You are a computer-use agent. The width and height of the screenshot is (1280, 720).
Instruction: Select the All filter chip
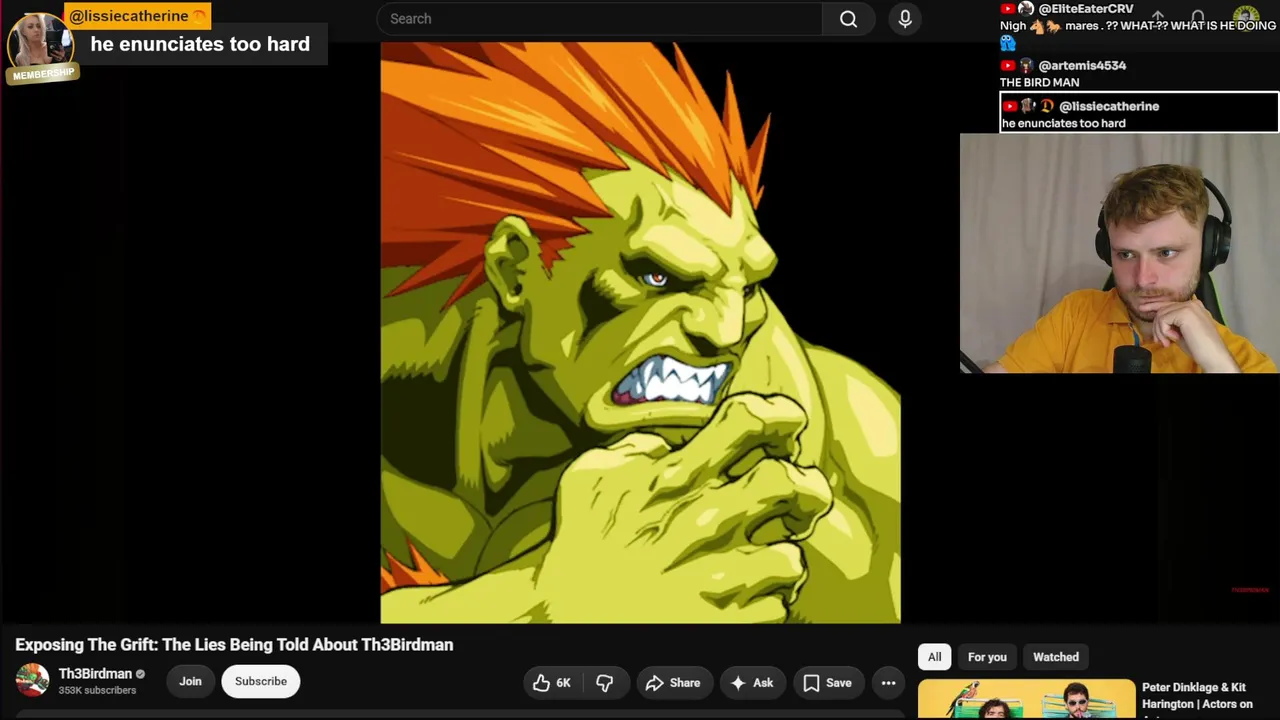(x=934, y=657)
